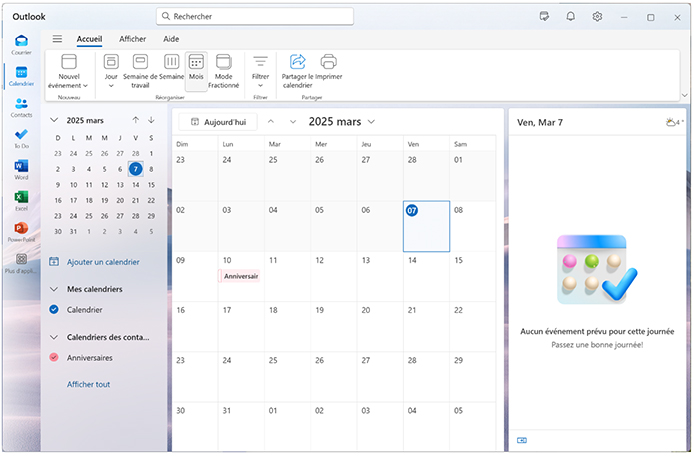The image size is (694, 456).
Task: Switch to the Afficher tab
Action: [132, 39]
